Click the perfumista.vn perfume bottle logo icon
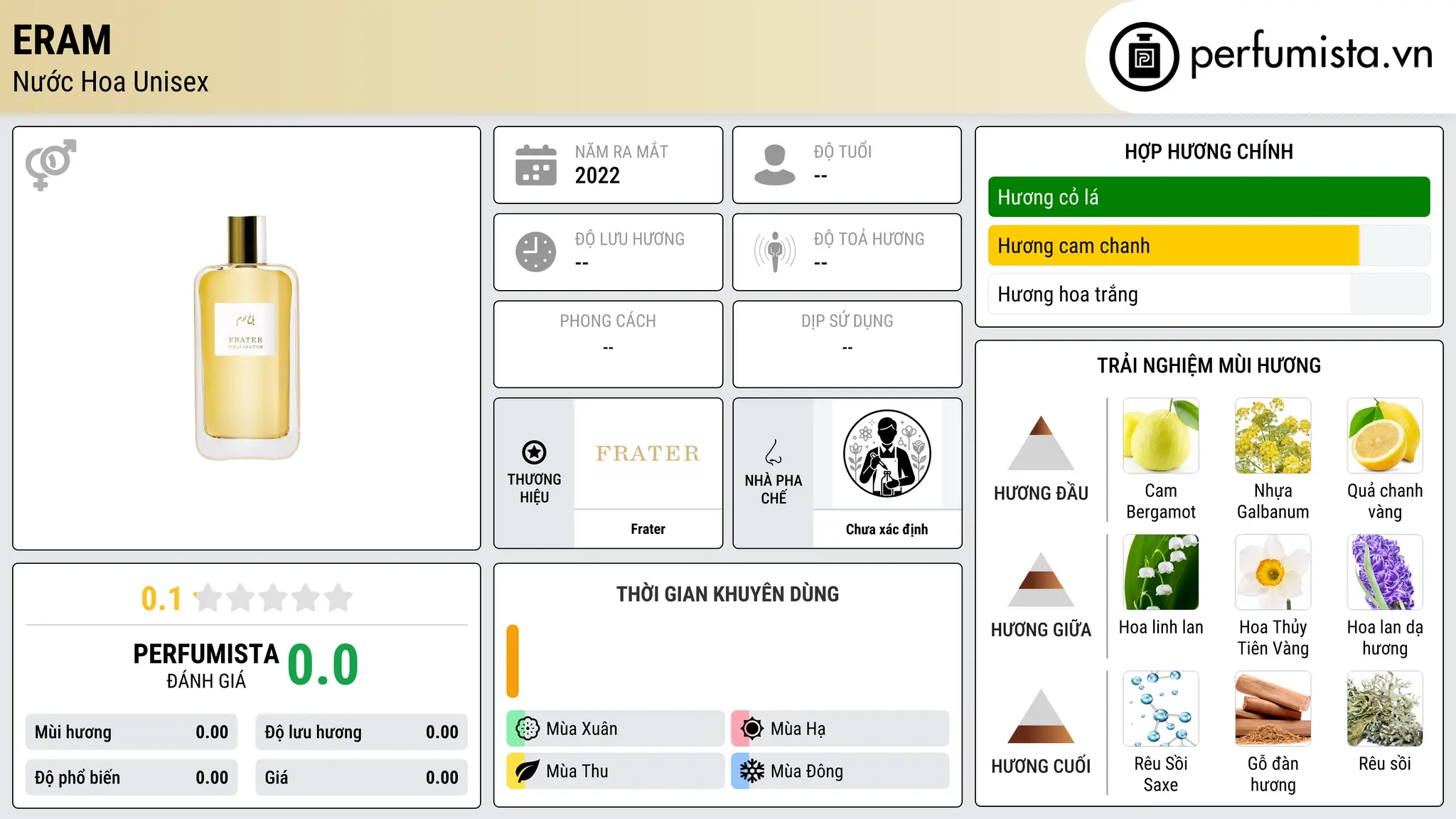1456x819 pixels. pyautogui.click(x=1144, y=57)
